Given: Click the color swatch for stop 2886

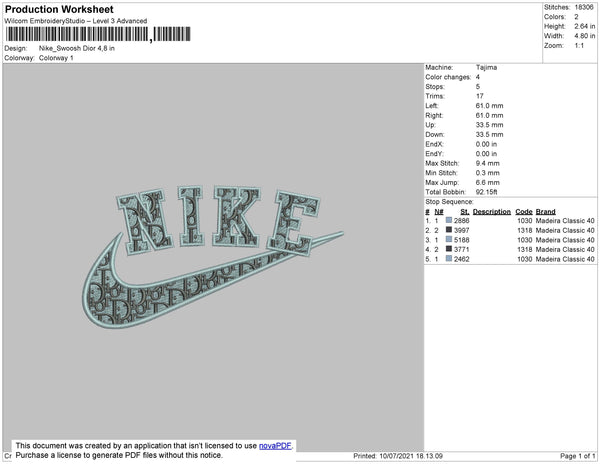Looking at the screenshot, I should point(449,220).
